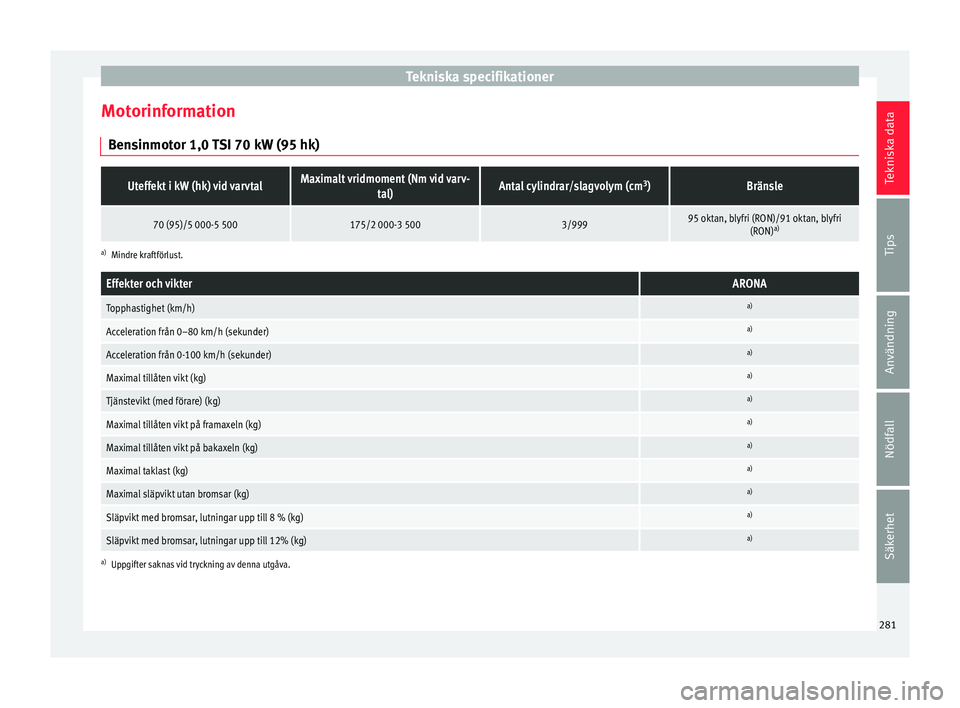Select Släpvikt med bromsar upp till 12% row
The width and height of the screenshot is (960, 708).
click(479, 540)
